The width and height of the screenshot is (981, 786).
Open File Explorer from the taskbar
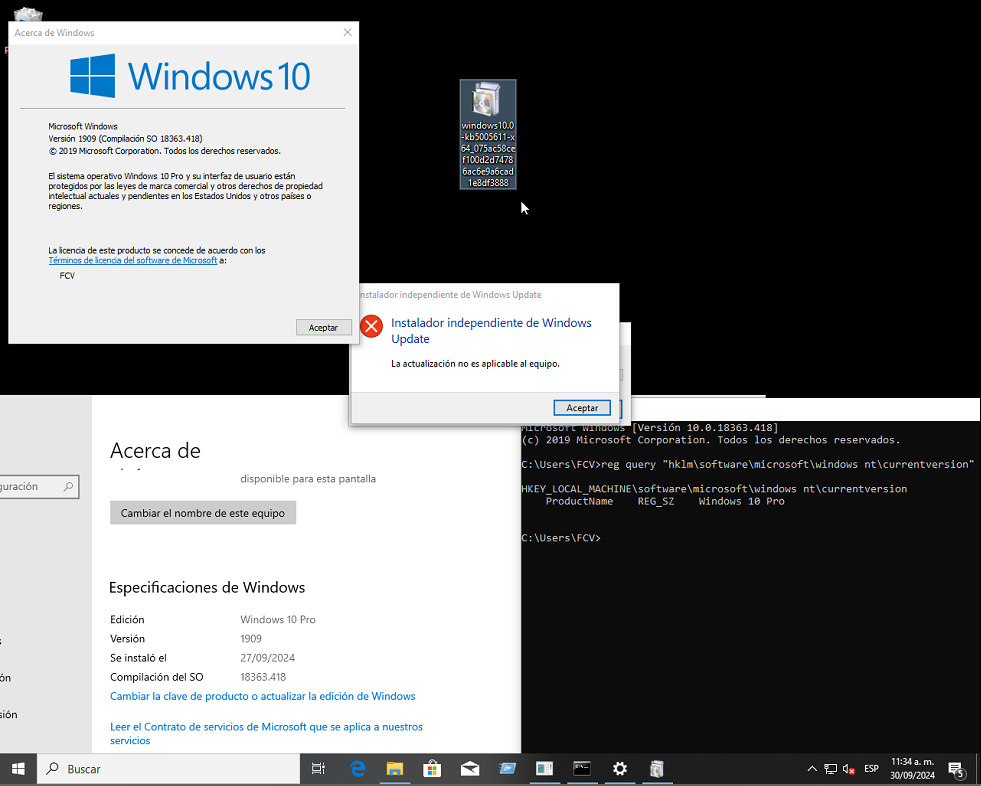pyautogui.click(x=394, y=768)
